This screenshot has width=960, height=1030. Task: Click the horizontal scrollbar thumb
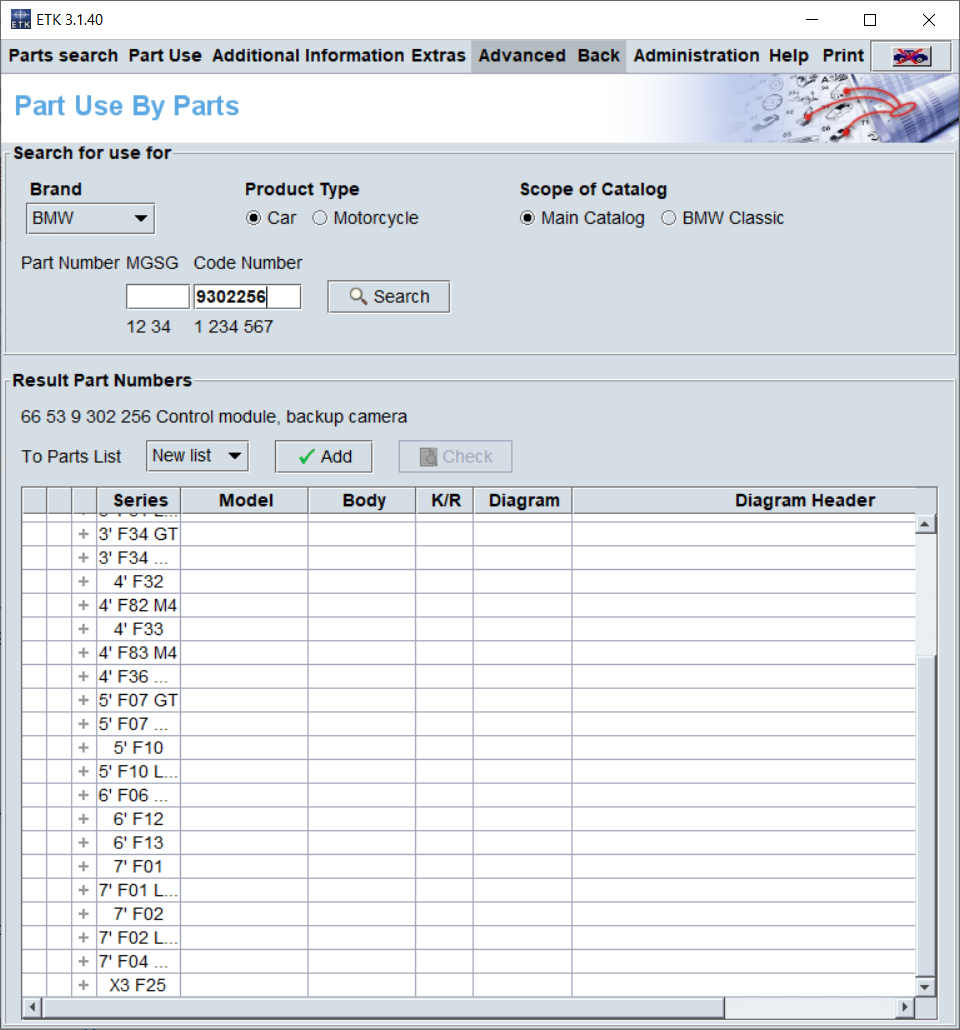click(x=383, y=1007)
